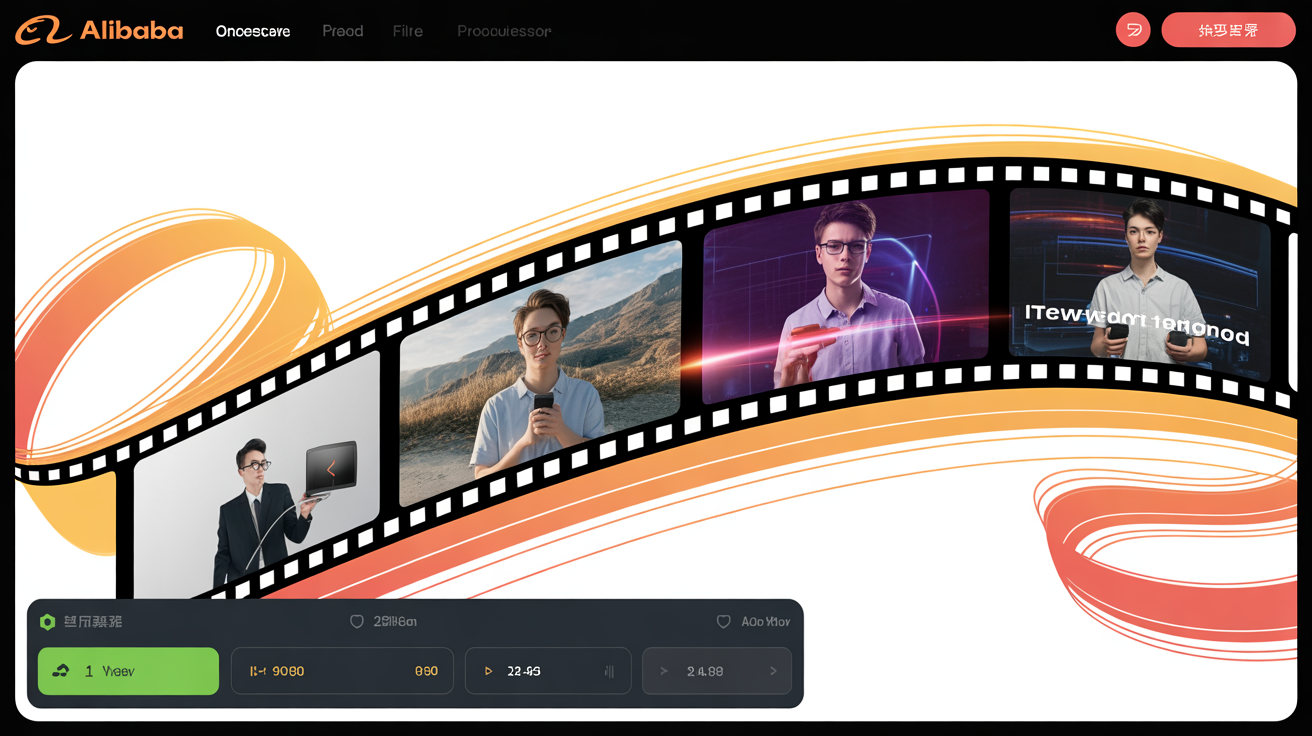Enable the green action switch at panel left
Viewport: 1312px width, 736px height.
pyautogui.click(x=128, y=671)
